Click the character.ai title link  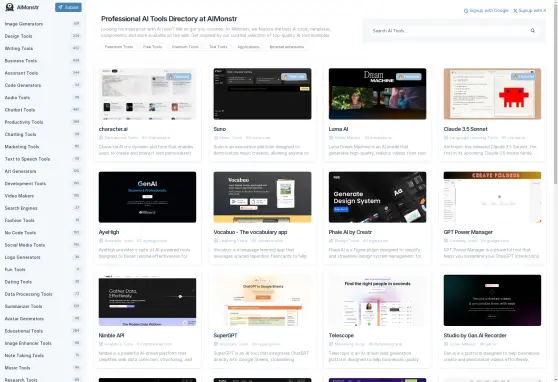(x=113, y=129)
